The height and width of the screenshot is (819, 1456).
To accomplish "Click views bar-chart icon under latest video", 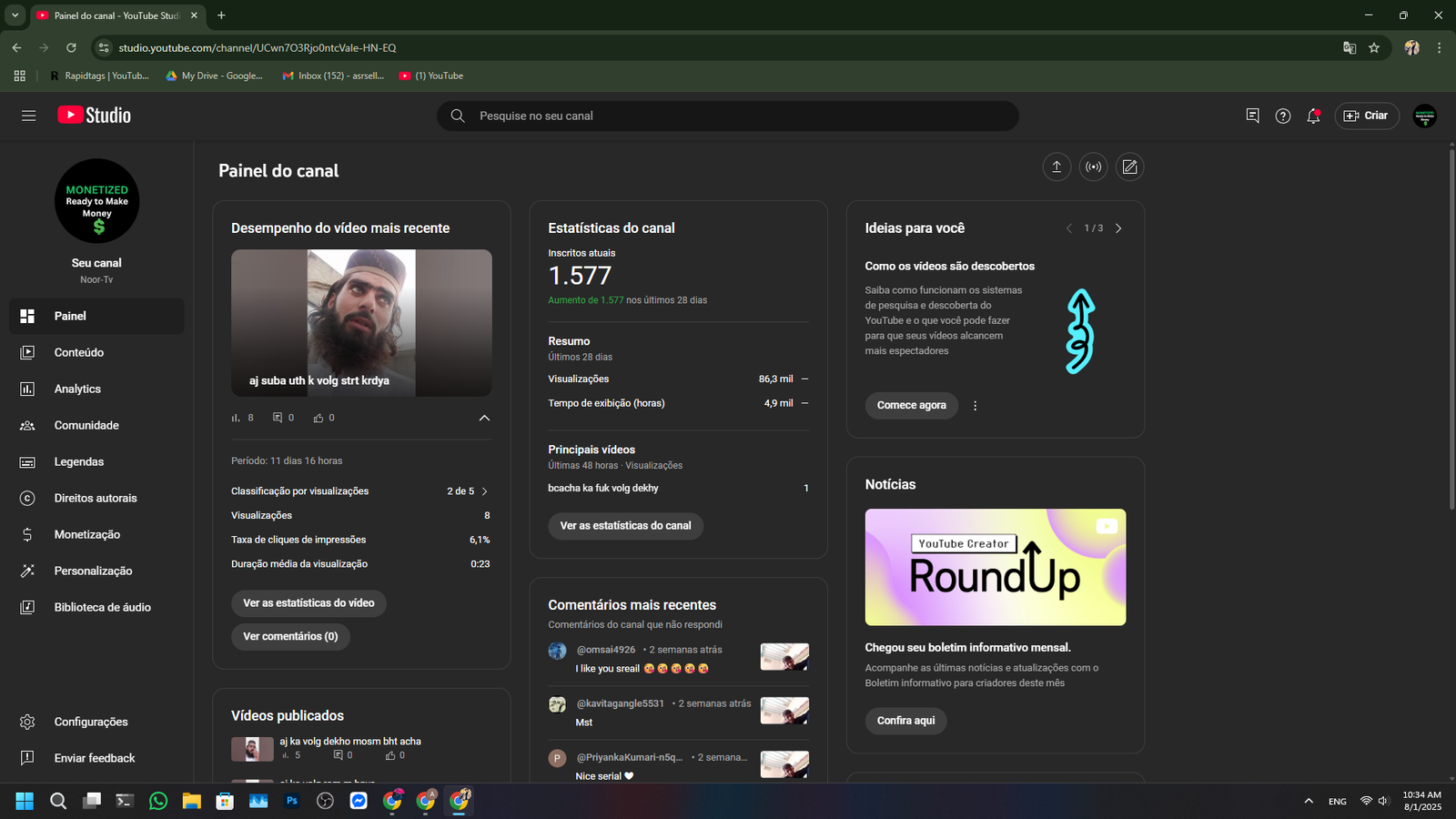I will [x=236, y=418].
